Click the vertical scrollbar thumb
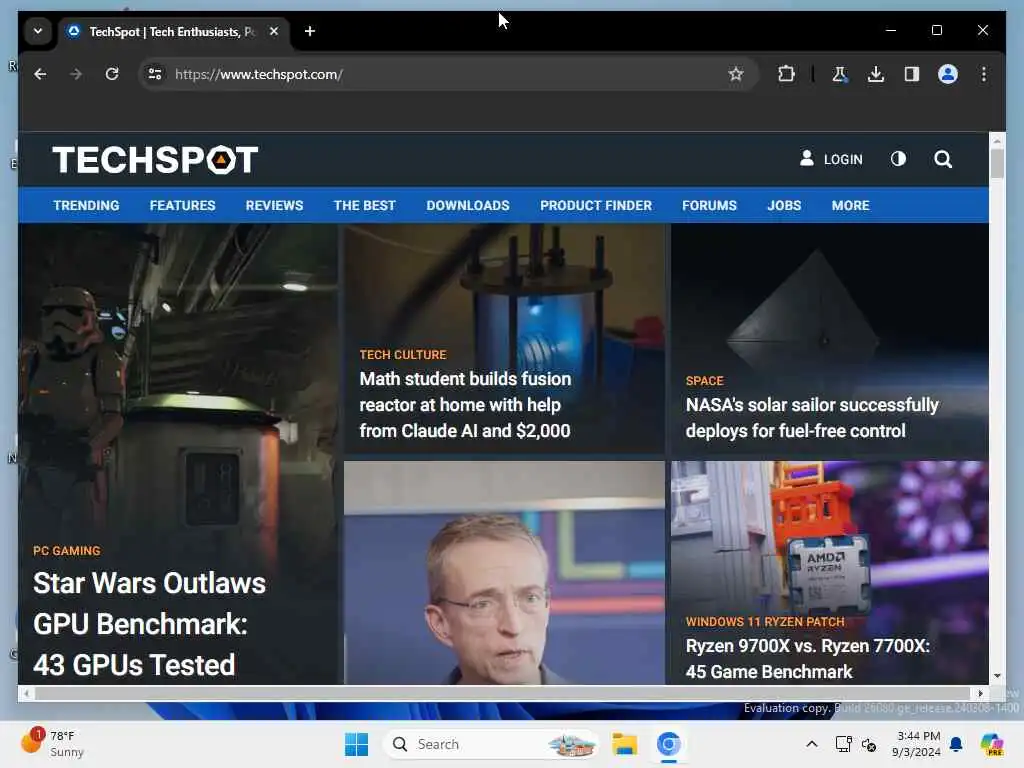The image size is (1024, 768). tap(997, 164)
